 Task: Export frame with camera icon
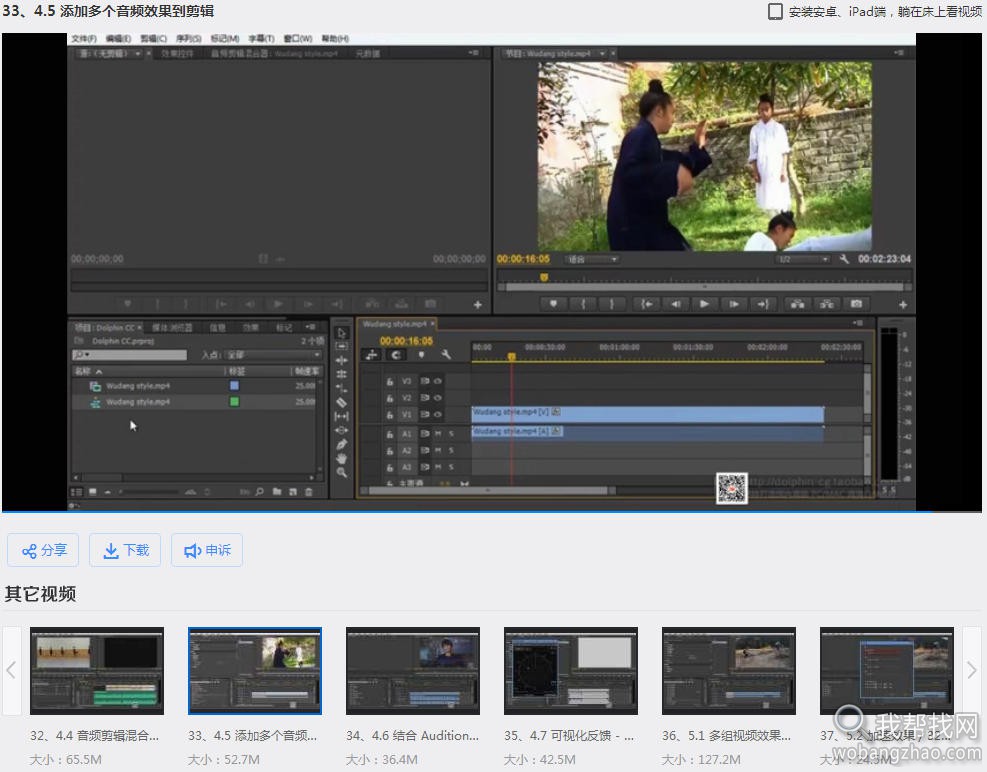point(856,304)
